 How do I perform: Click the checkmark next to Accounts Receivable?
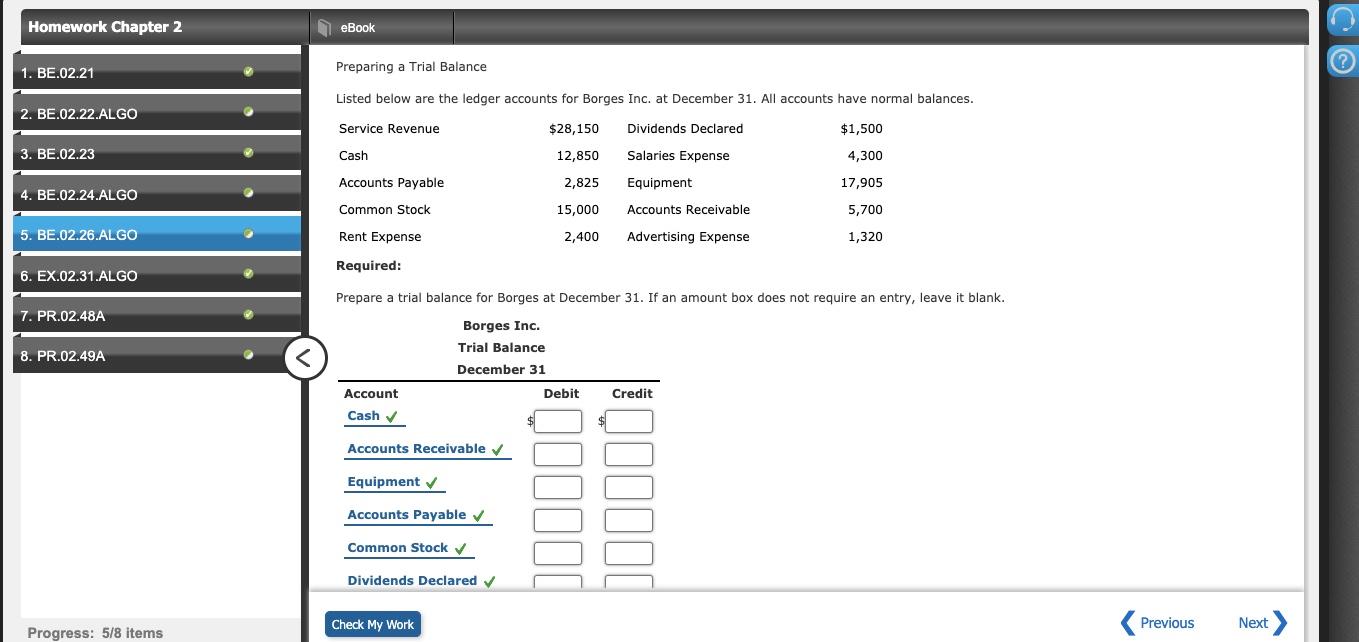497,448
